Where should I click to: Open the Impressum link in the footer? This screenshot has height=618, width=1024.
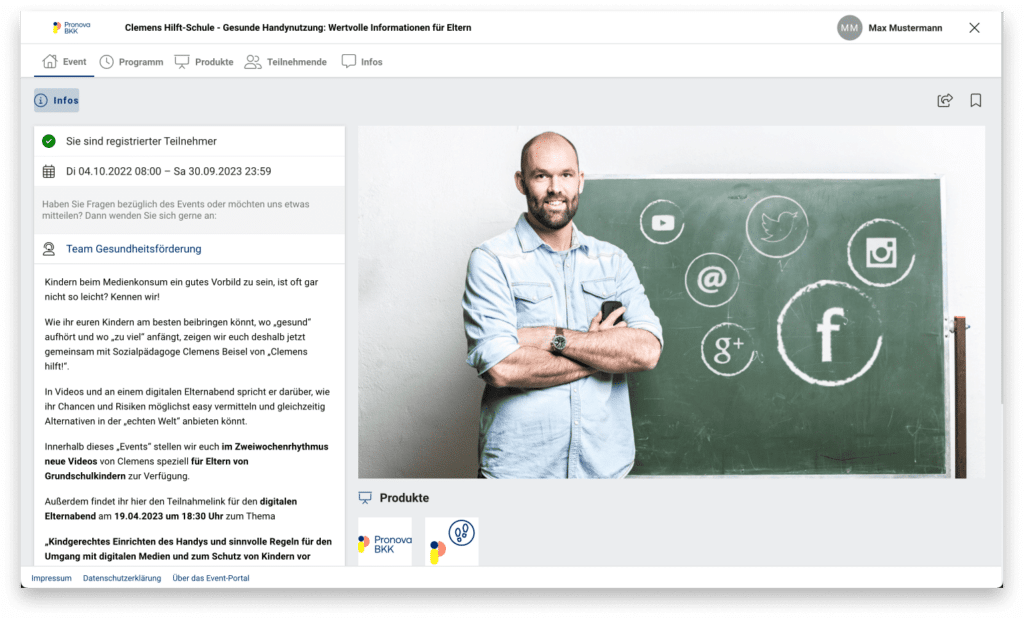tap(51, 578)
